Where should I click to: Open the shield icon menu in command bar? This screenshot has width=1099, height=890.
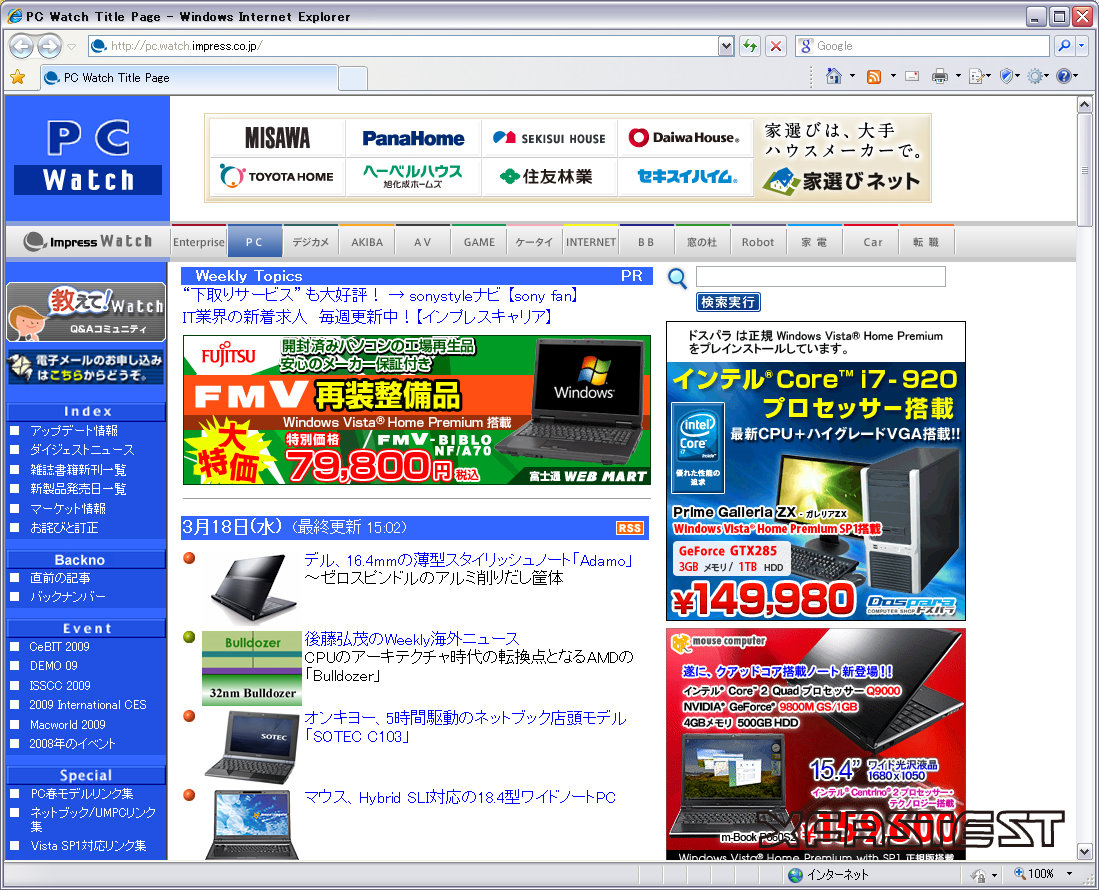(x=1009, y=76)
